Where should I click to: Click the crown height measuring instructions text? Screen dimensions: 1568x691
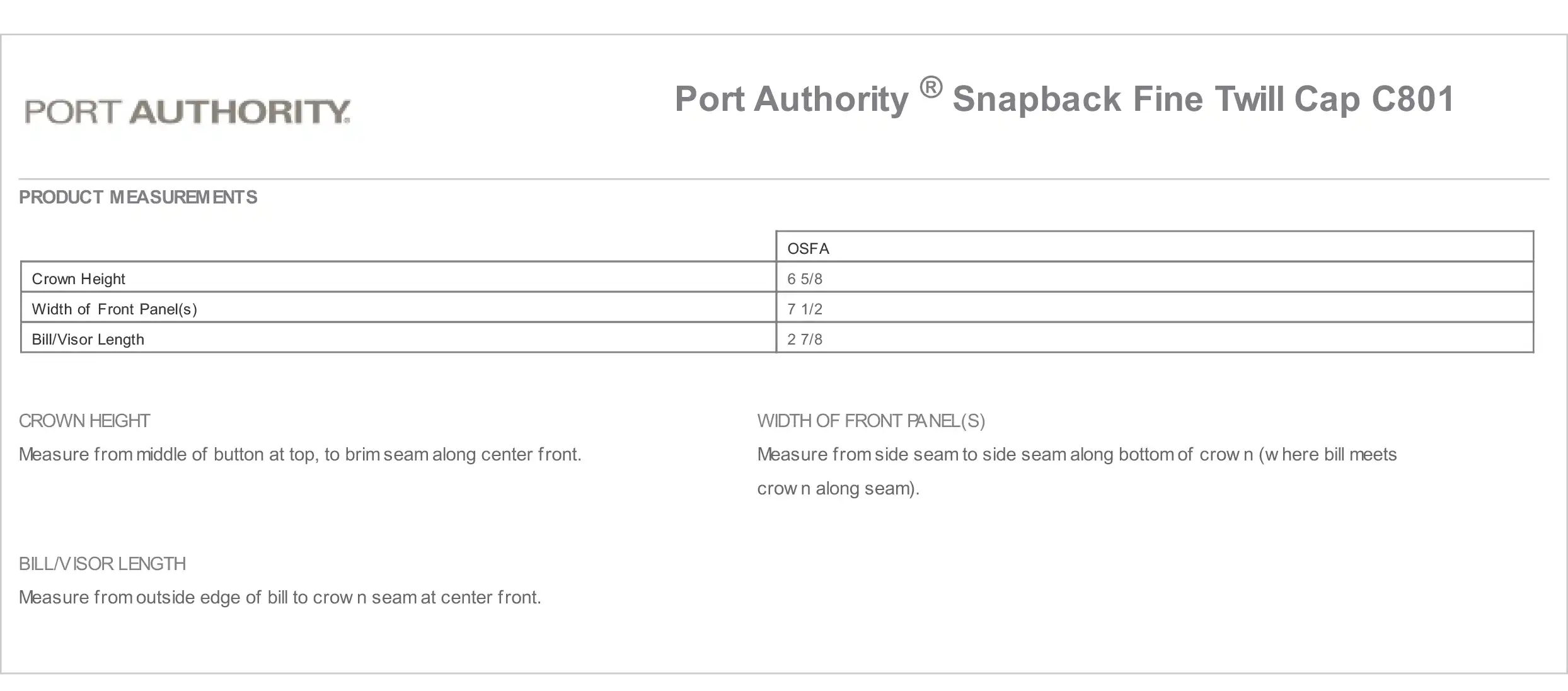click(x=300, y=454)
